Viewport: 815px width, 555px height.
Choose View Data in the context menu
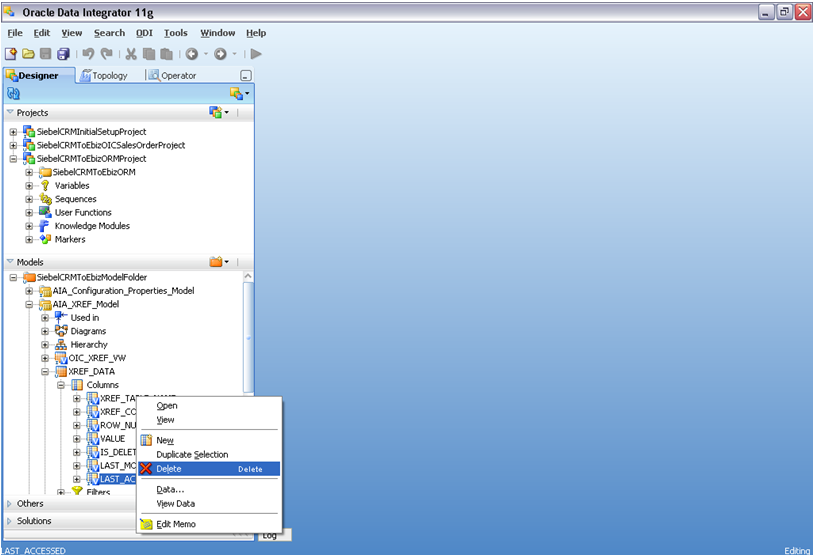209,504
